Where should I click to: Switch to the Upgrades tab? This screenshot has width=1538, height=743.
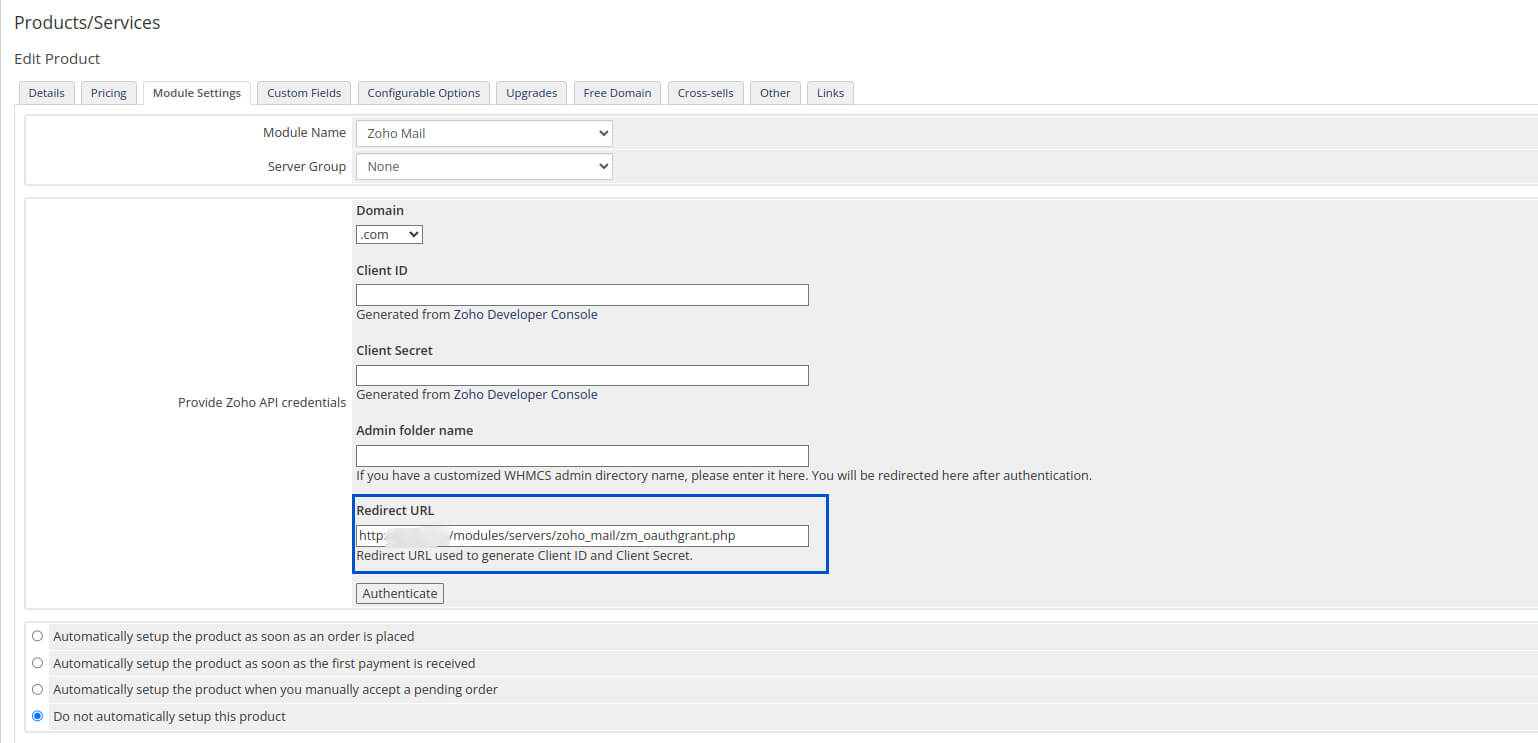point(531,92)
